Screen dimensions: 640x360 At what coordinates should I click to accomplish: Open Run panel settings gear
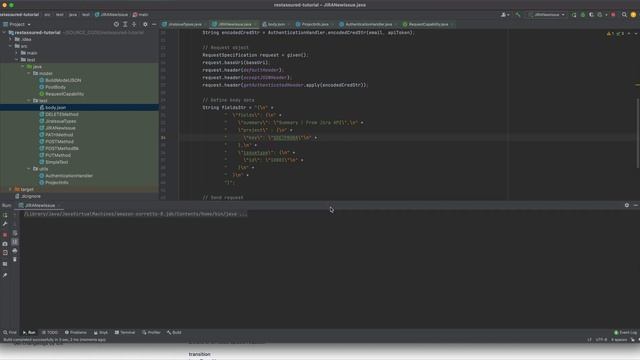click(x=627, y=205)
